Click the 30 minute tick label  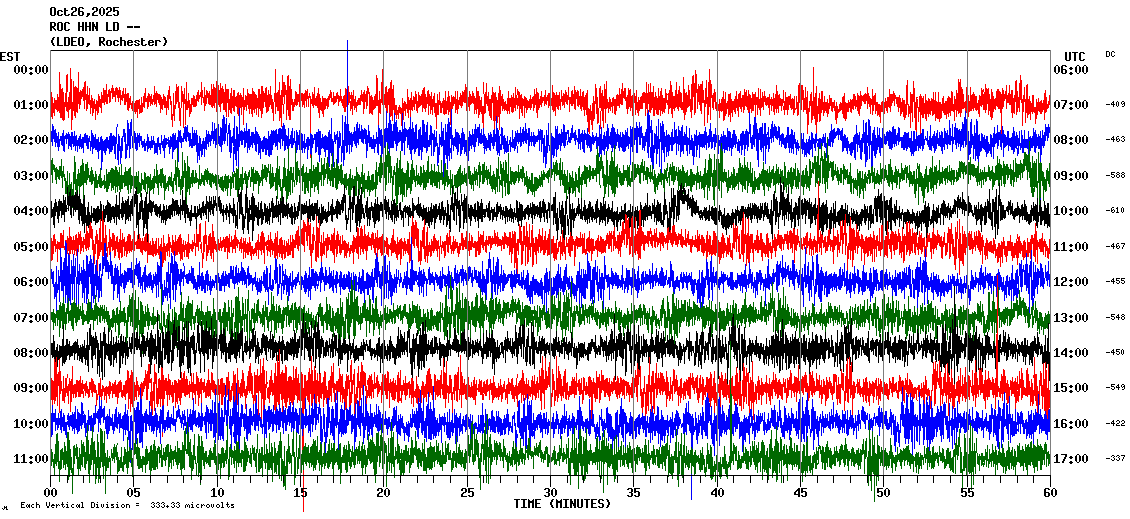pos(550,493)
